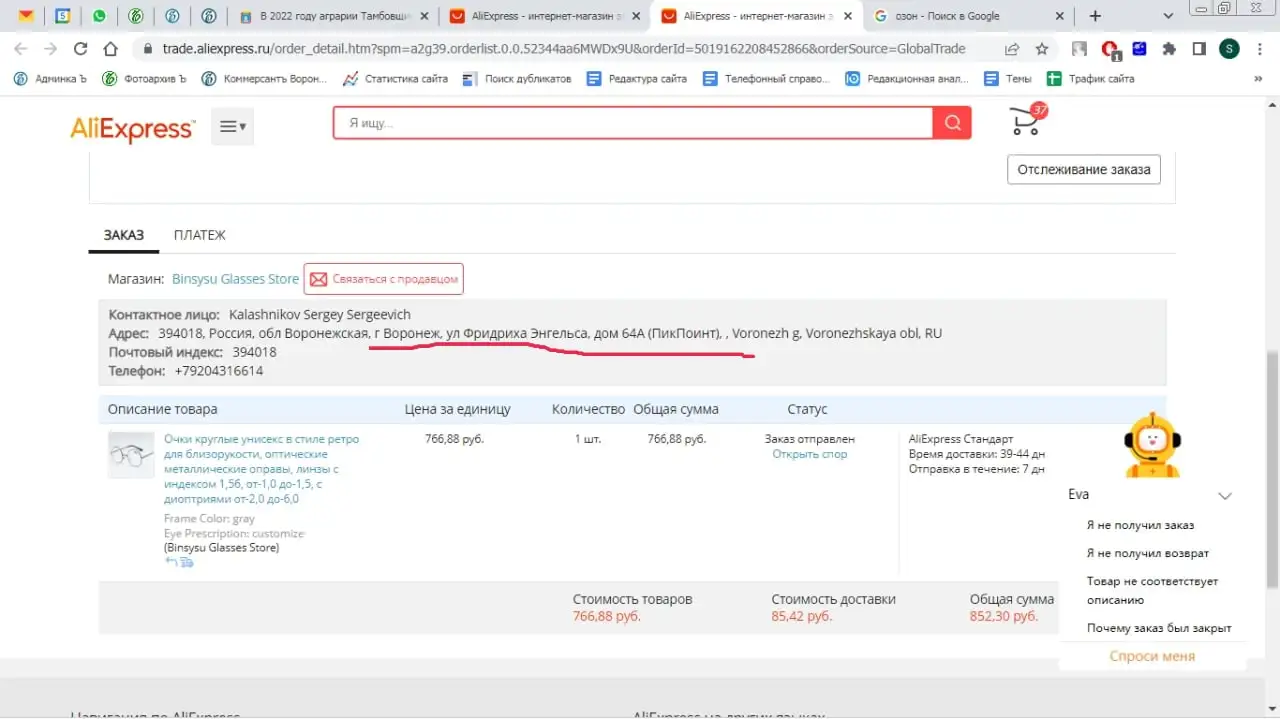Screen dimensions: 1280x719
Task: Click 'Связаться с продавцом' button
Action: pyautogui.click(x=384, y=279)
